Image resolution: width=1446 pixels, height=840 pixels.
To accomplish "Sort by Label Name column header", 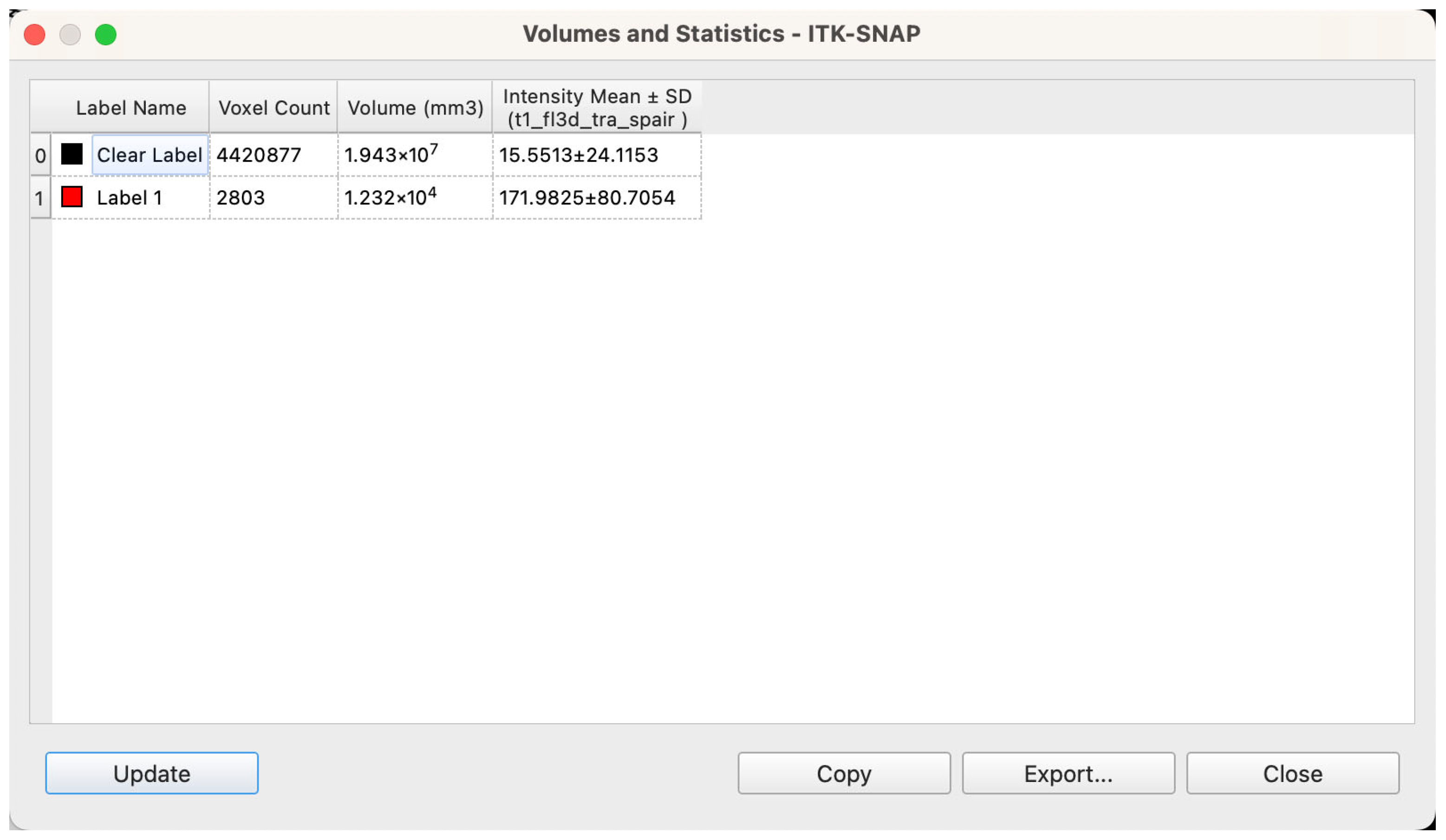I will (x=131, y=108).
